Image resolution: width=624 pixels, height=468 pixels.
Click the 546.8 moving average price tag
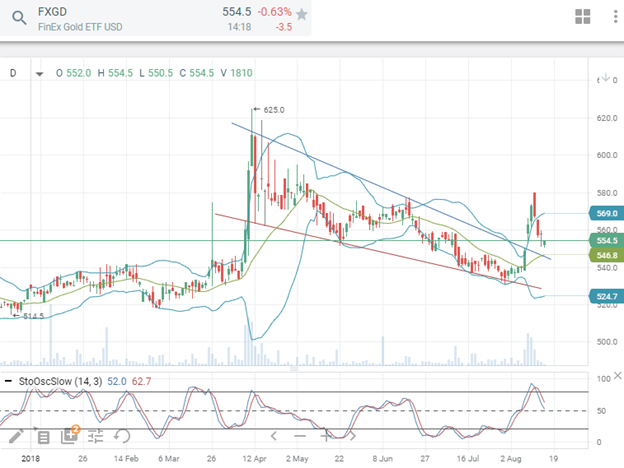(606, 255)
